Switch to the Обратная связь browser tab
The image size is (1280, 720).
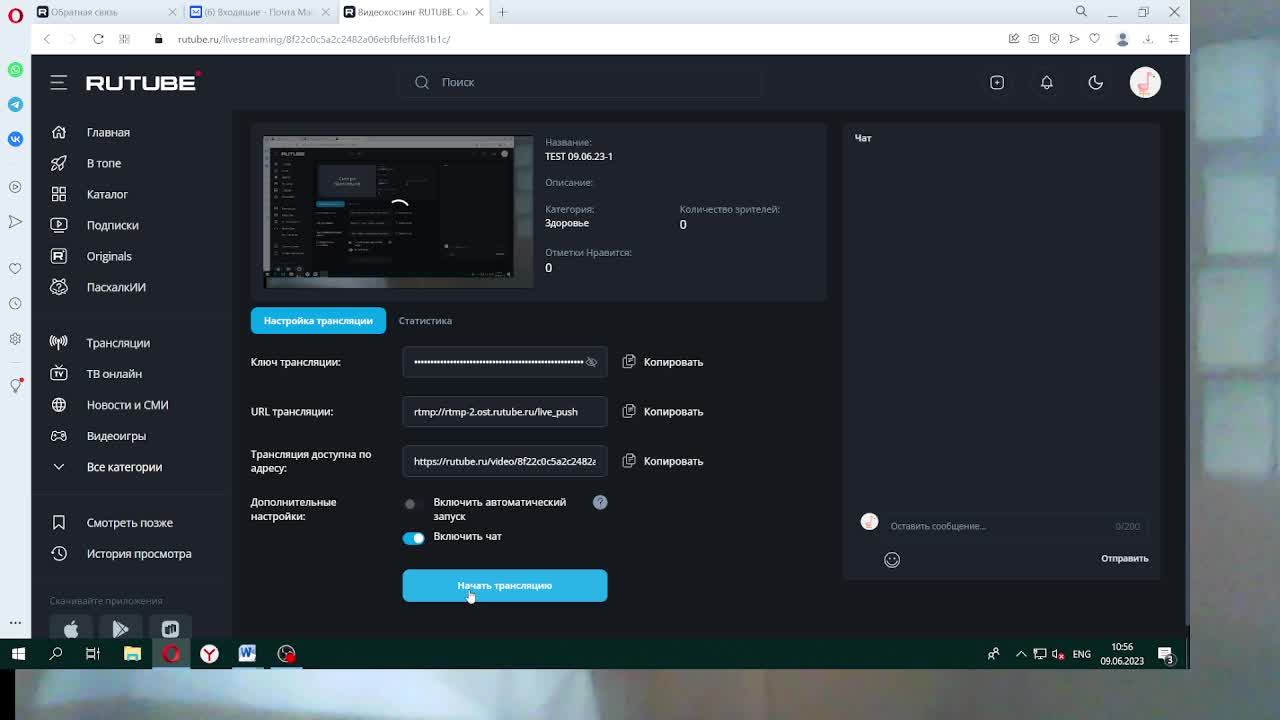105,12
